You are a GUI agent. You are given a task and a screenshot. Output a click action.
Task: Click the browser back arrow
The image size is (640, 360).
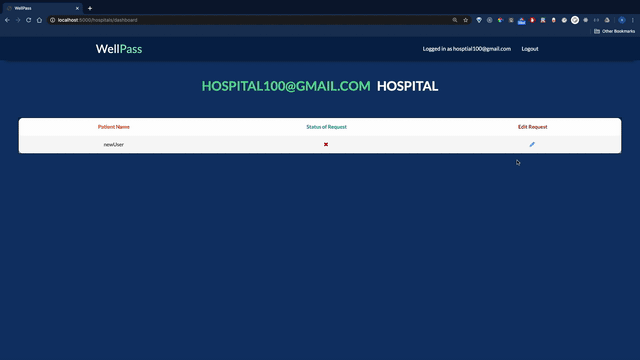pyautogui.click(x=7, y=20)
